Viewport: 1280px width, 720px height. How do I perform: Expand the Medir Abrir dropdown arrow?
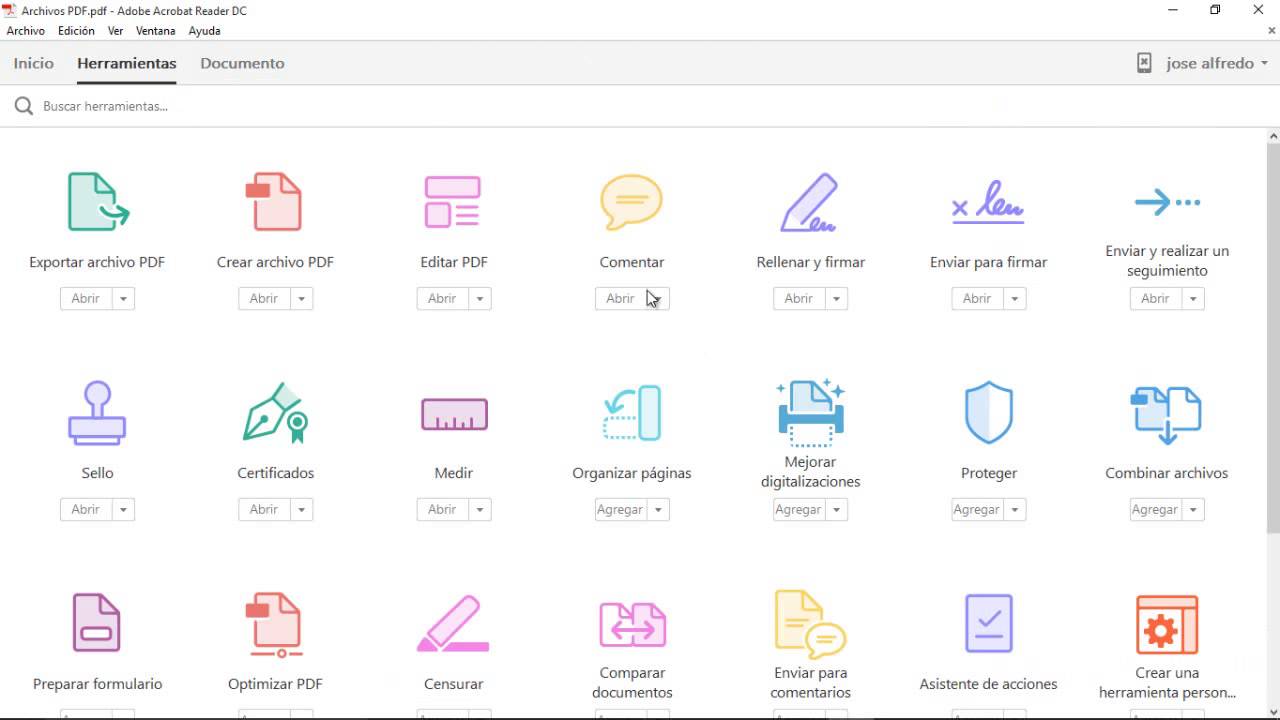tap(480, 509)
